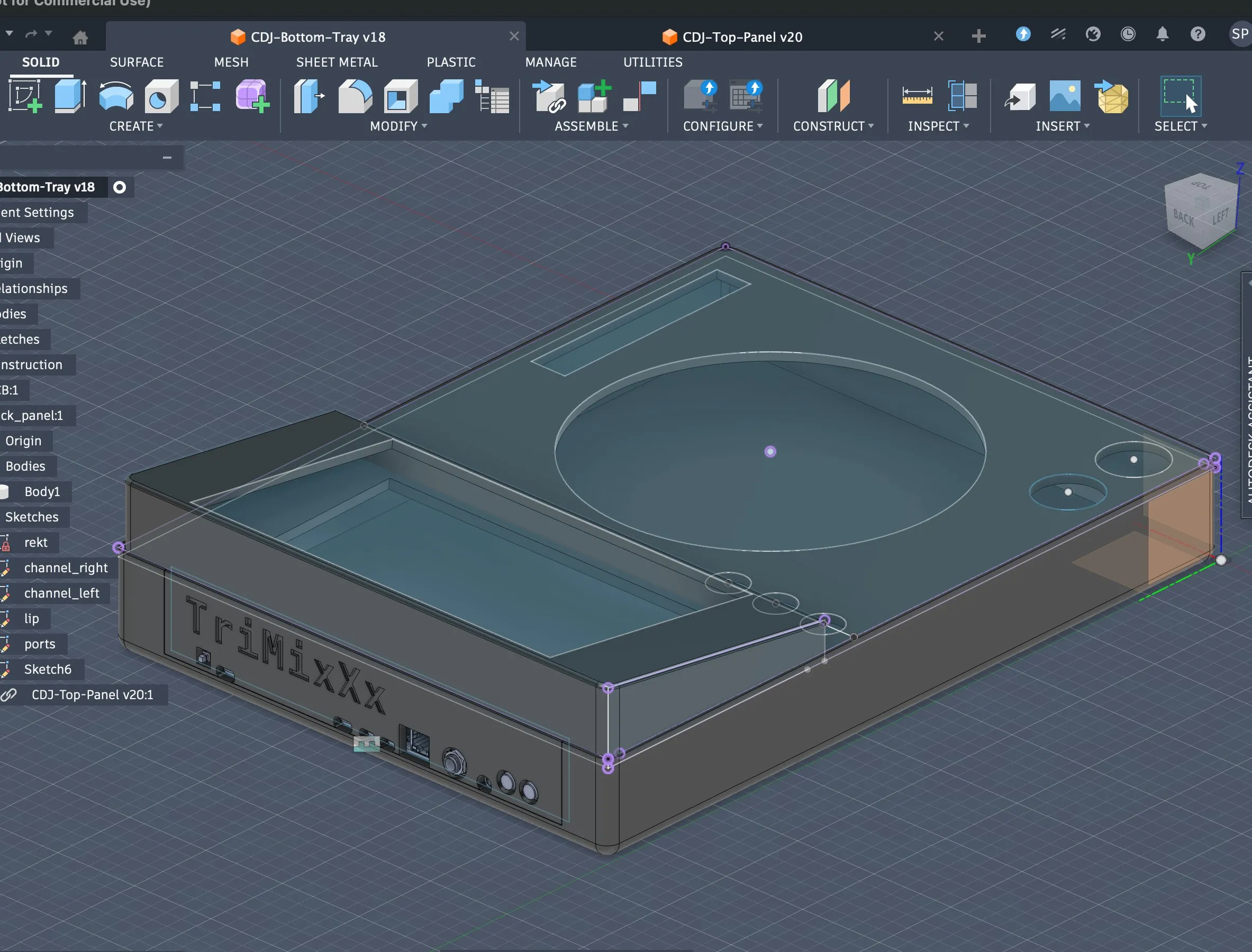This screenshot has height=952, width=1252.
Task: Select the Create Sketch tool icon
Action: (25, 96)
